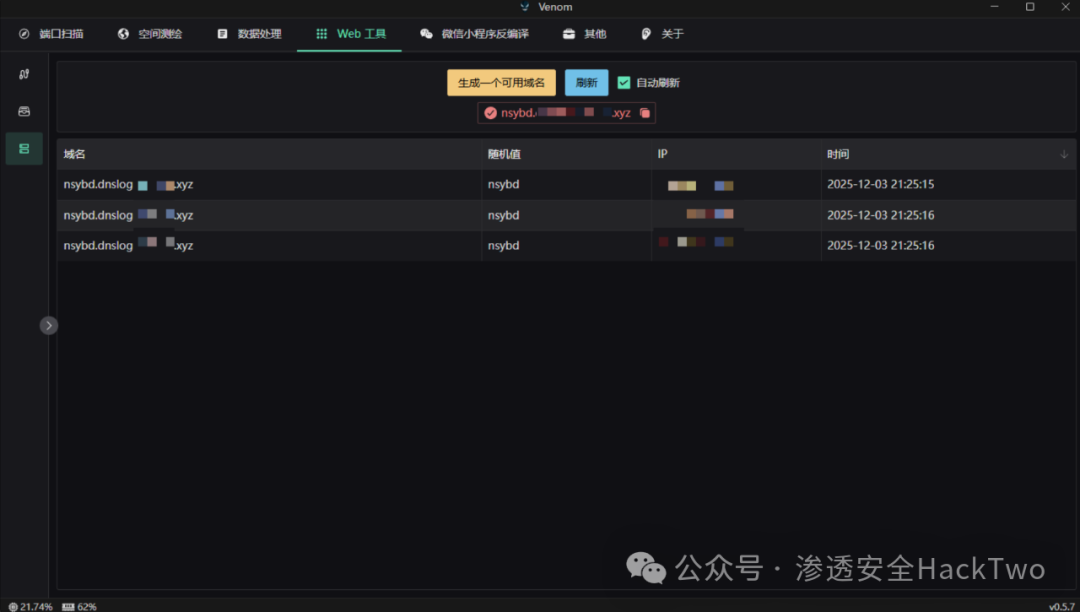Expand the collapsed sidebar using the chevron arrow
Screen dimensions: 1080x612
48,325
